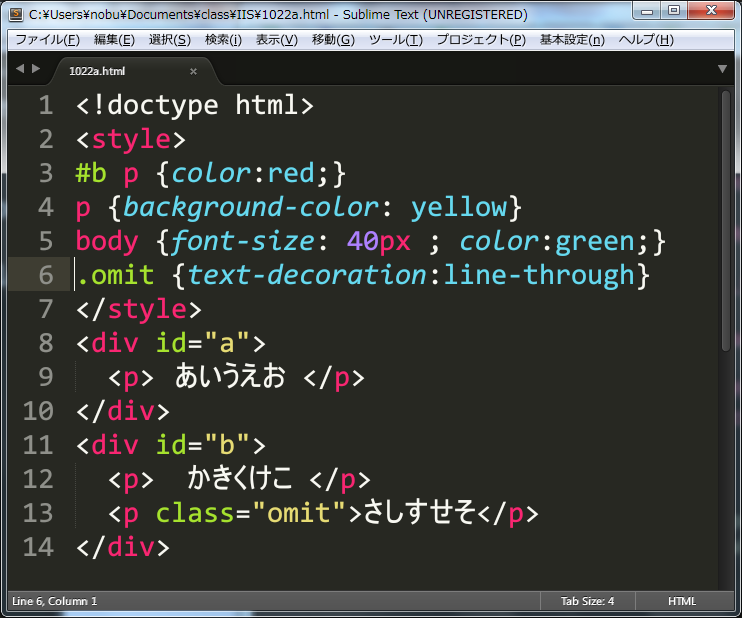Expand the tab list dropdown arrow
The width and height of the screenshot is (742, 618).
coord(722,69)
